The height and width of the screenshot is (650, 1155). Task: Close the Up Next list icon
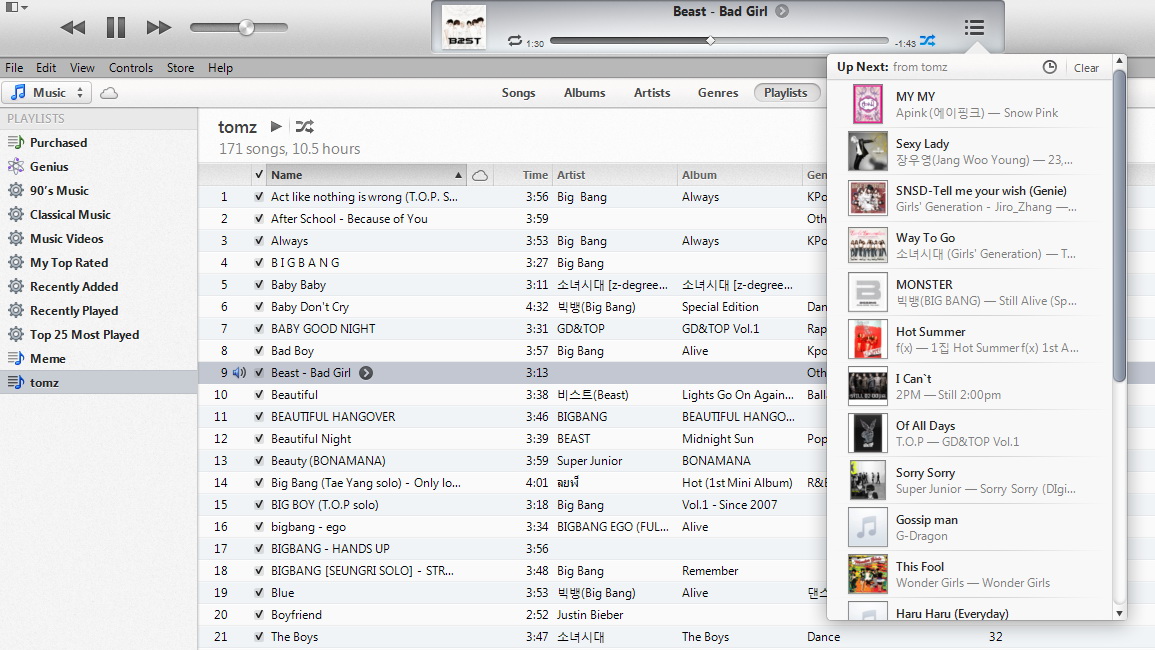[x=974, y=28]
